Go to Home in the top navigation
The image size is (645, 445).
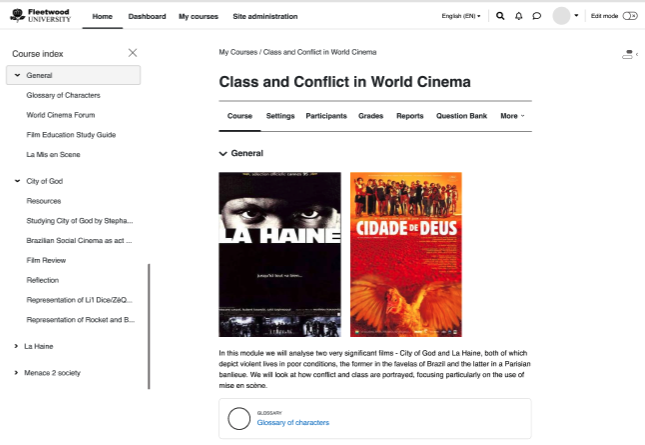(x=102, y=16)
